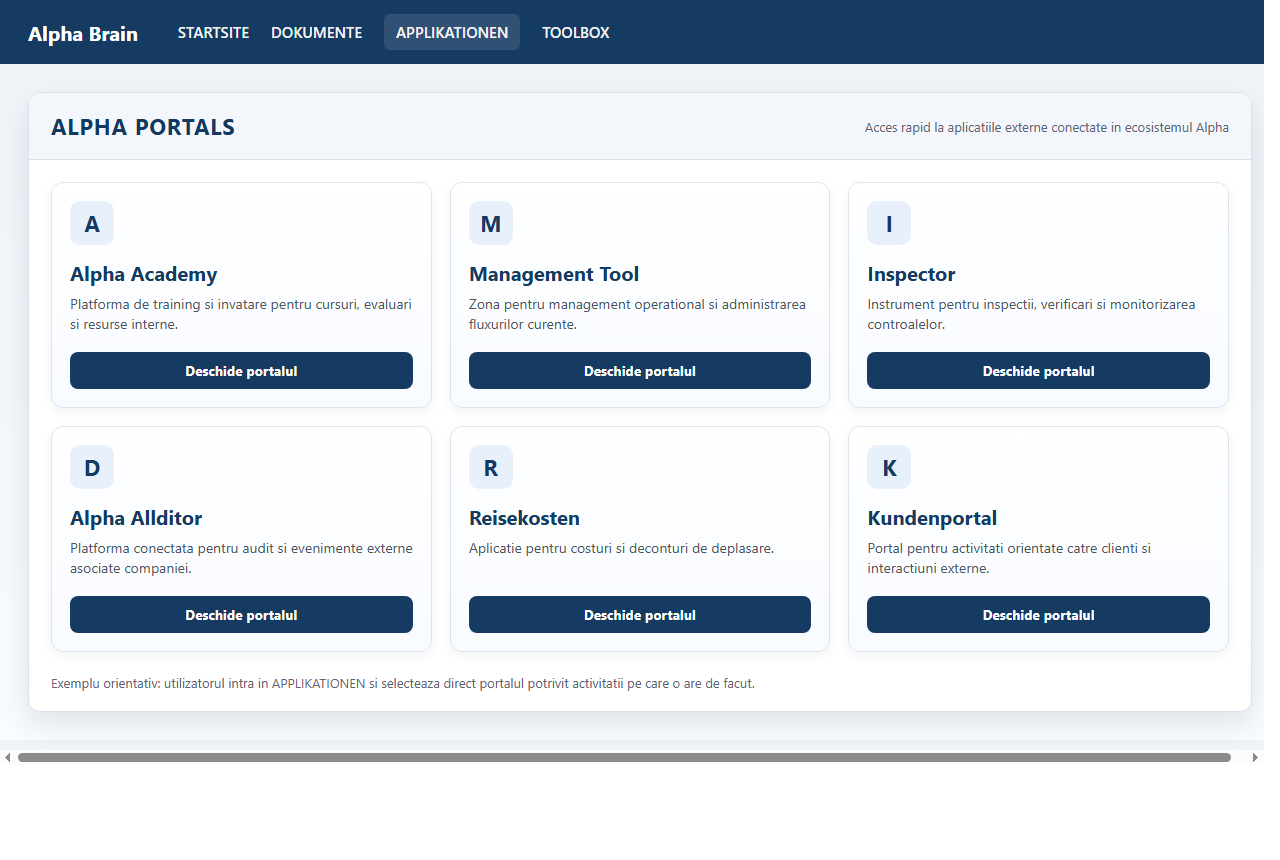1280x860 pixels.
Task: Select the APPLIKATIONEN navigation tab
Action: point(452,32)
